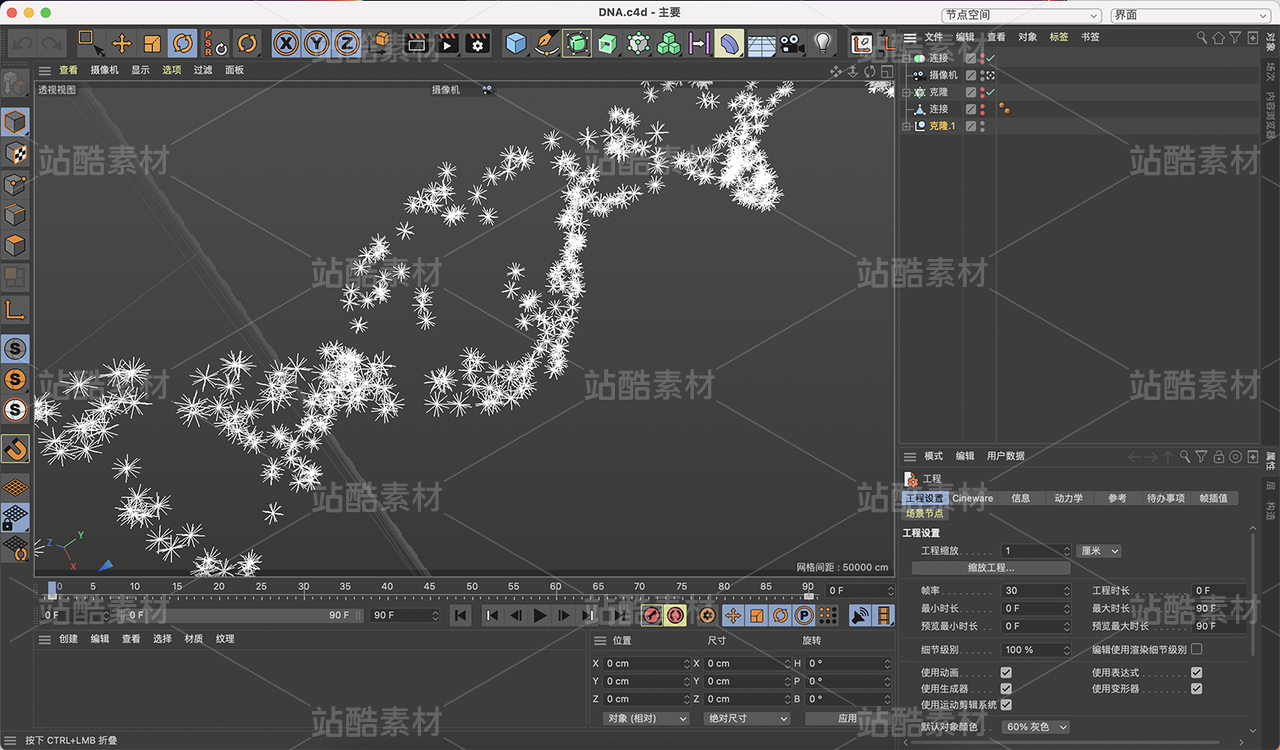Toggle 使用运动剪辑系统 checkbox

(1006, 705)
